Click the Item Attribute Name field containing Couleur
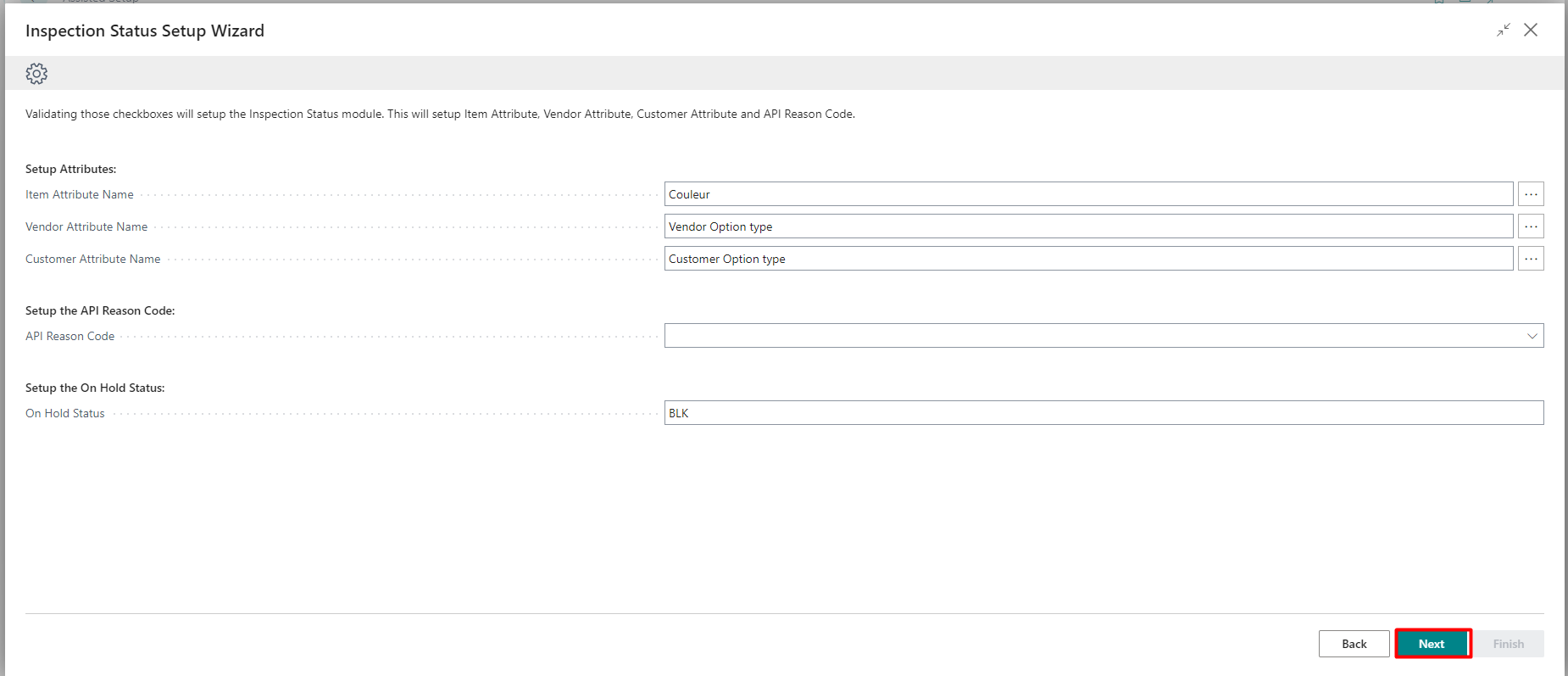 (x=1088, y=194)
